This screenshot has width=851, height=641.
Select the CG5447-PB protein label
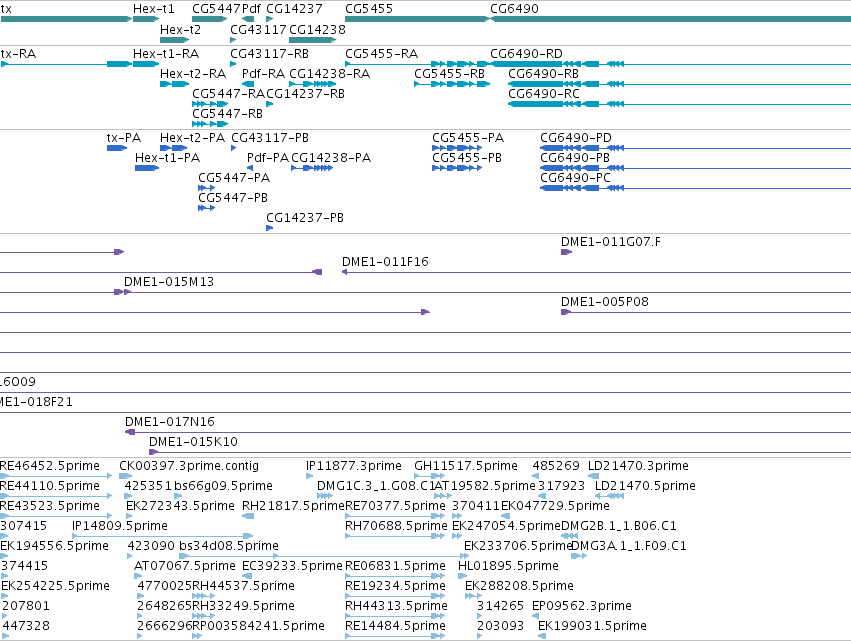click(233, 198)
